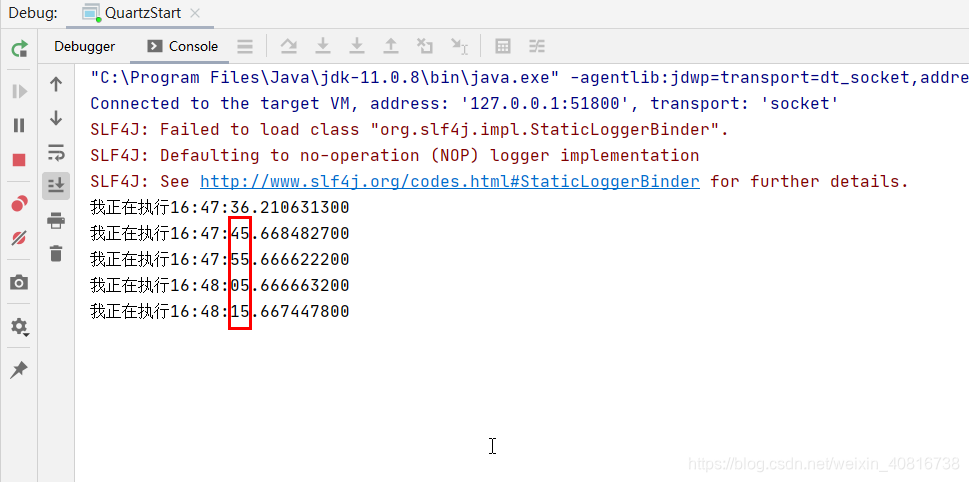This screenshot has width=969, height=482.
Task: Pause the program with the pause icon
Action: click(19, 125)
